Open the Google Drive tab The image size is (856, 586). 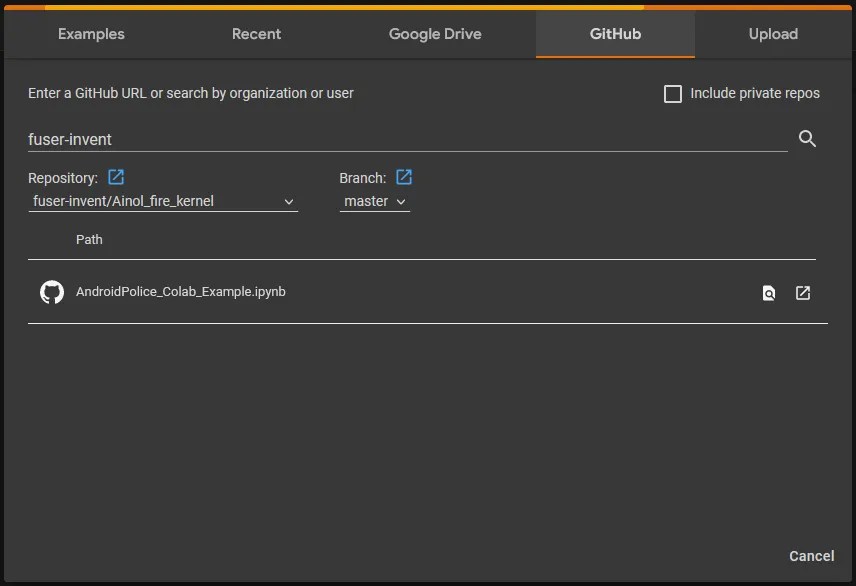(434, 33)
